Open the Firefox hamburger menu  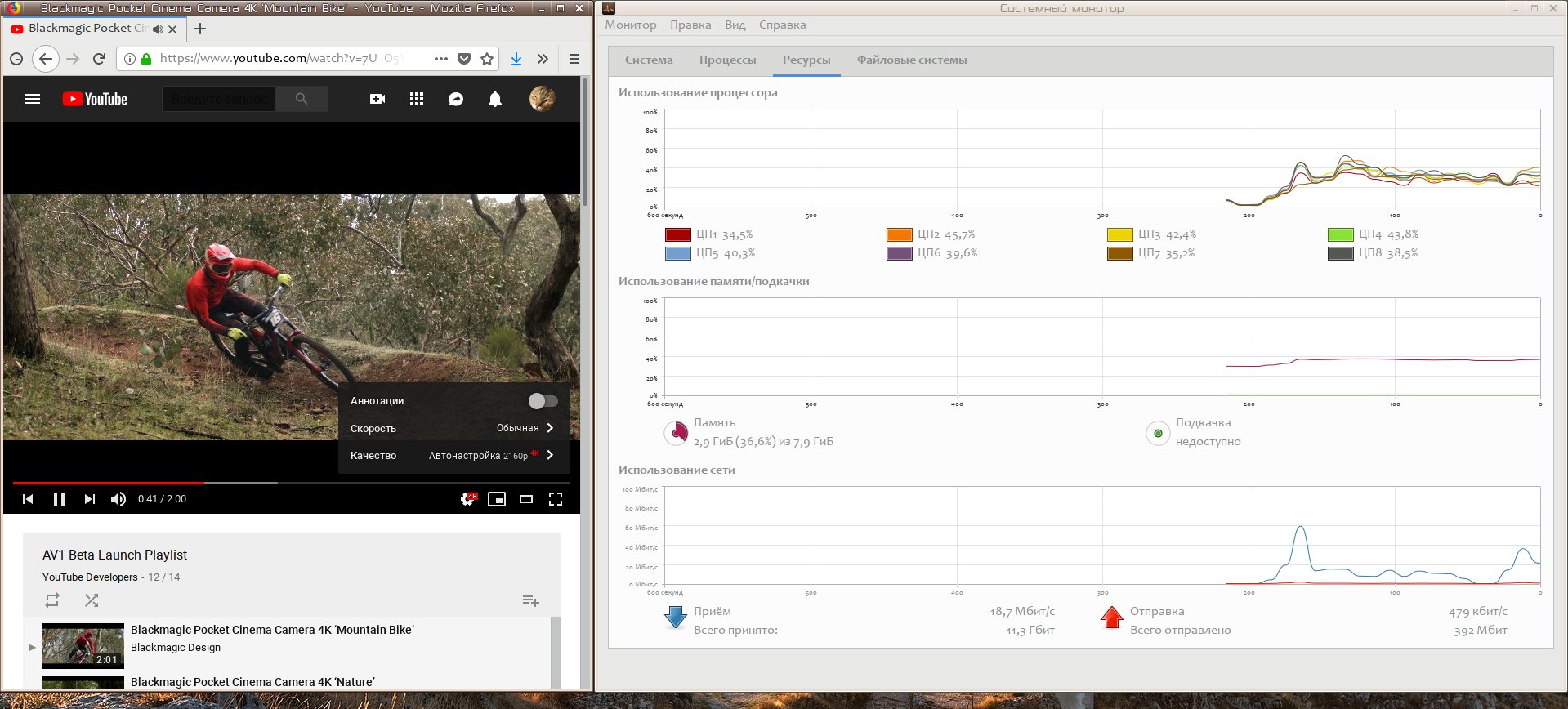click(x=574, y=59)
